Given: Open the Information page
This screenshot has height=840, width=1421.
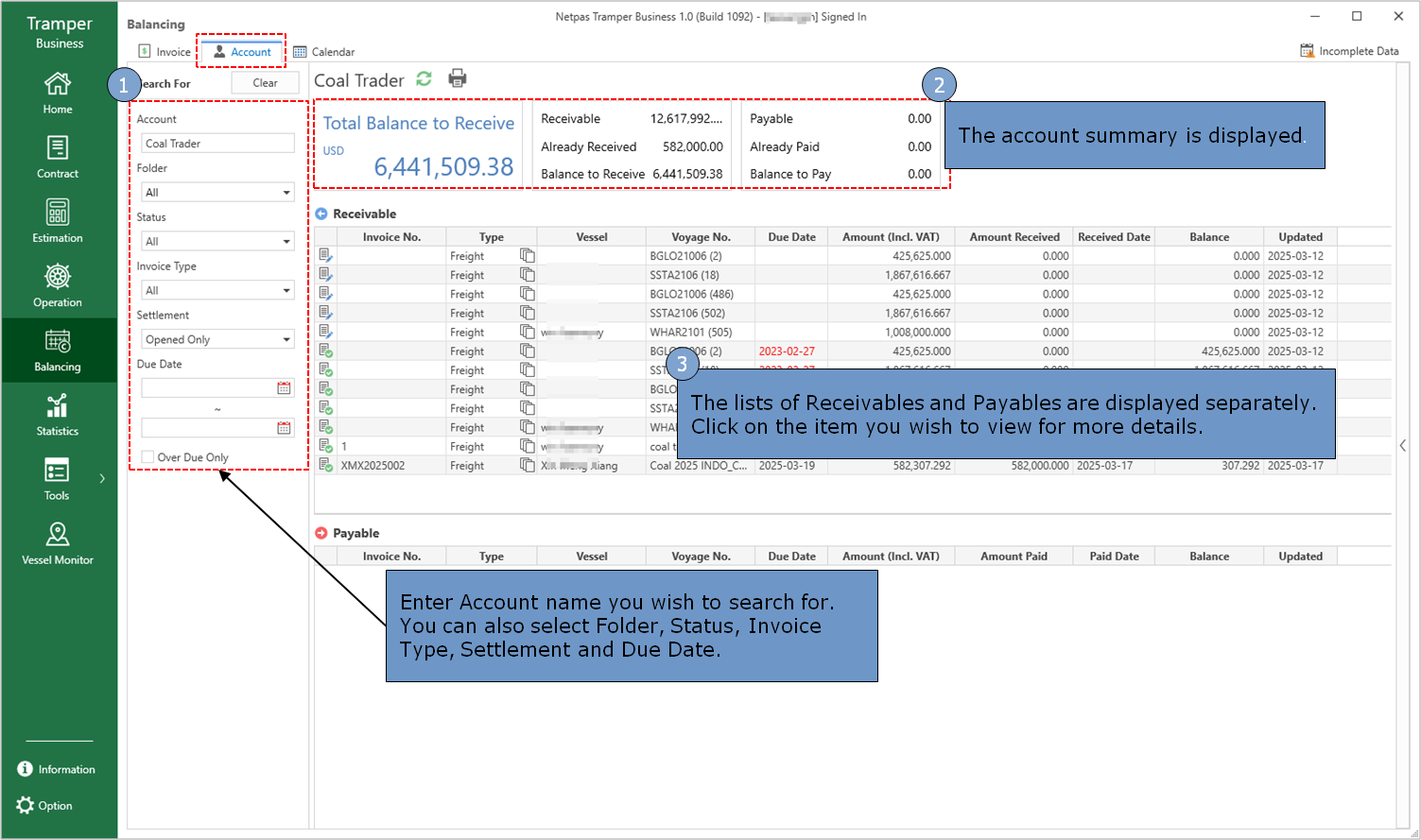Looking at the screenshot, I should (57, 769).
